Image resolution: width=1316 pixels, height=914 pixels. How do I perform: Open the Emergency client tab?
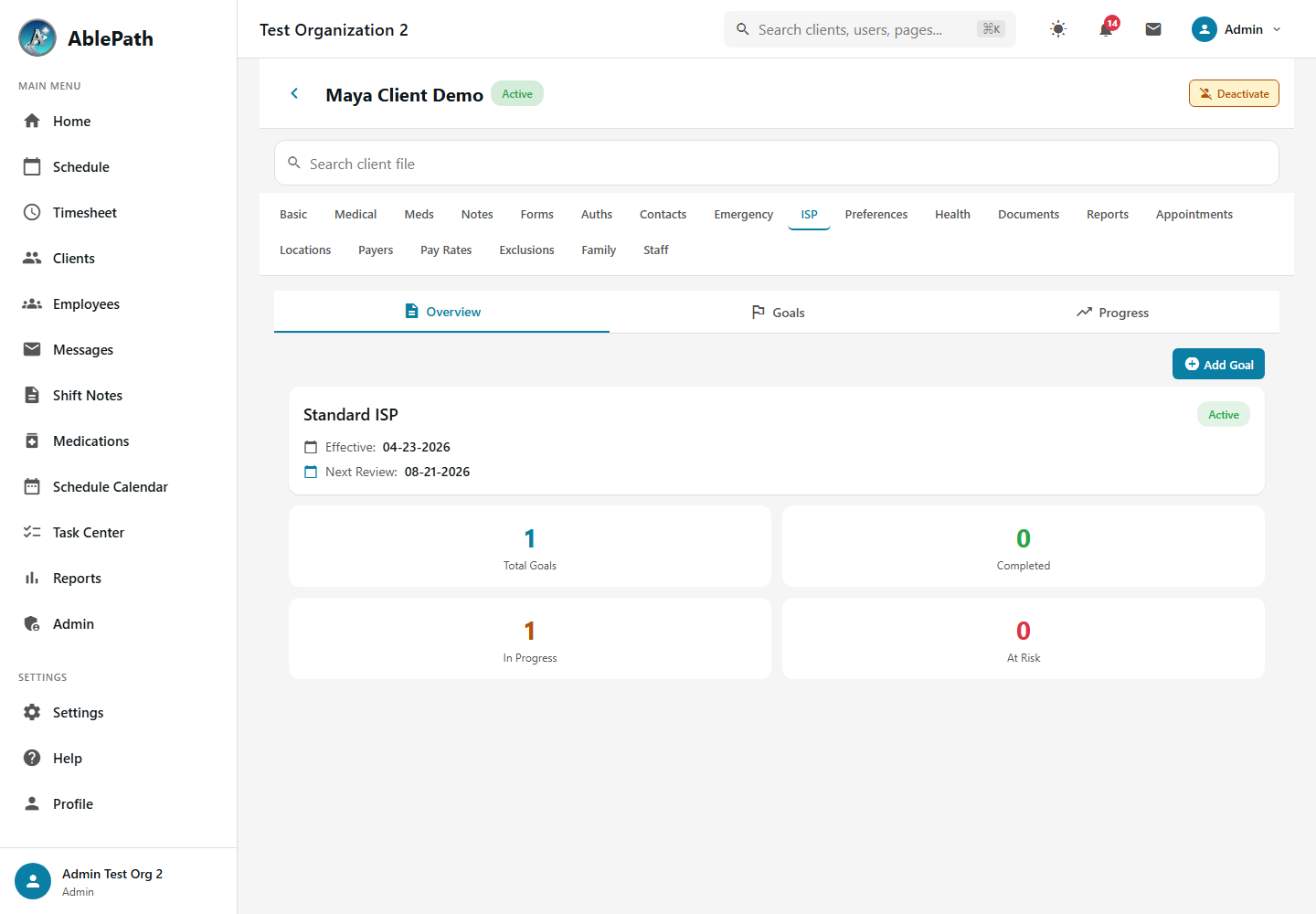[744, 214]
